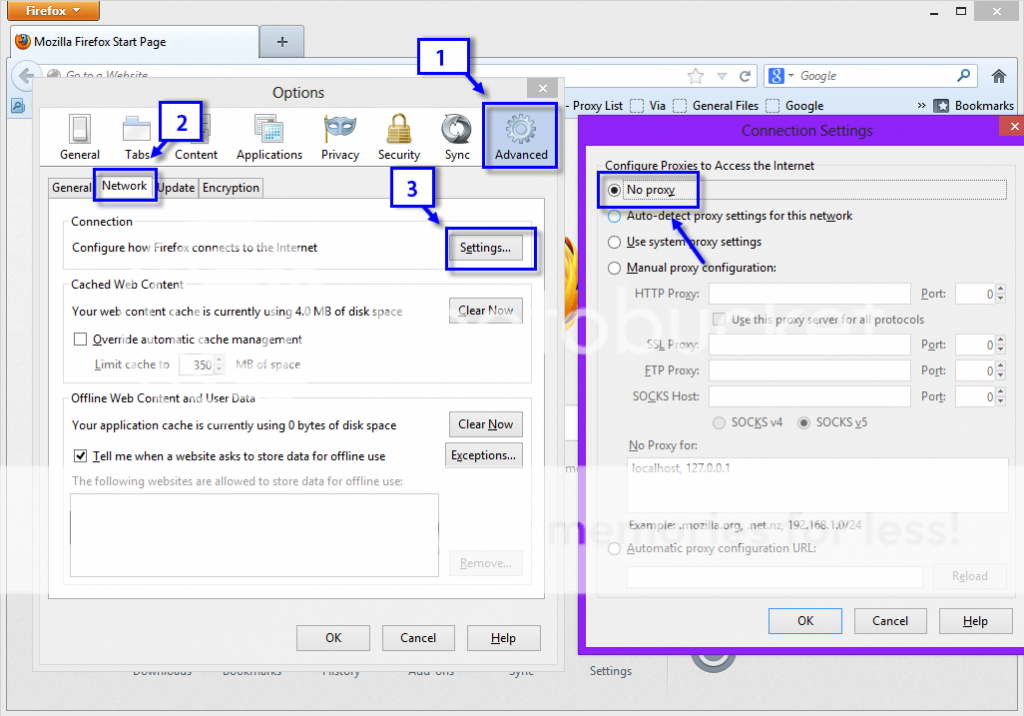Close the Options dialog
The height and width of the screenshot is (716, 1024).
pos(543,88)
